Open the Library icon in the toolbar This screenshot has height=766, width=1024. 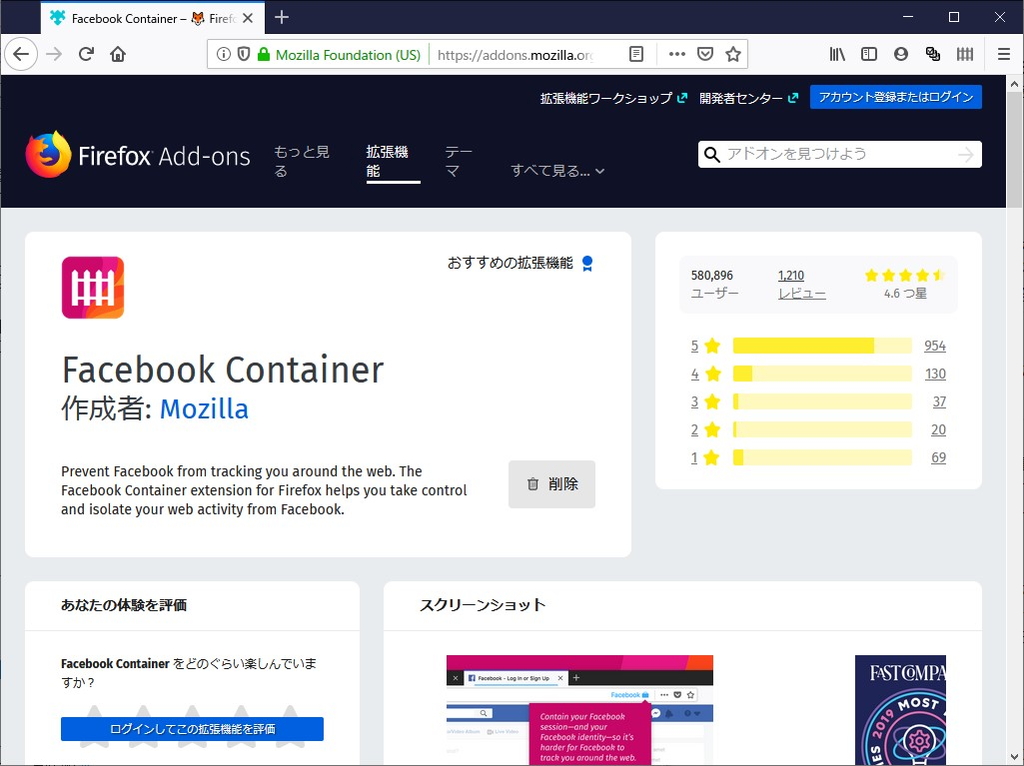click(x=838, y=54)
